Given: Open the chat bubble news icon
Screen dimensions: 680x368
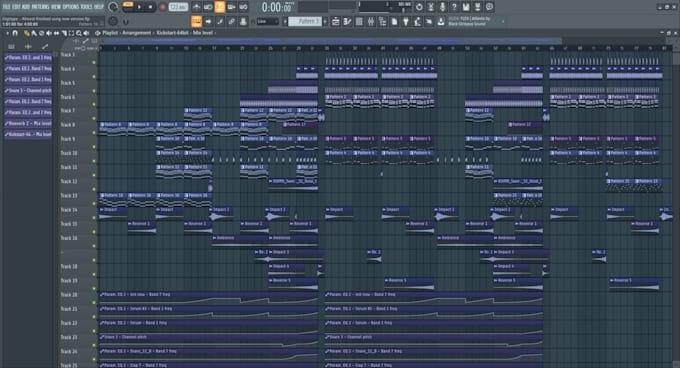Looking at the screenshot, I should (490, 7).
